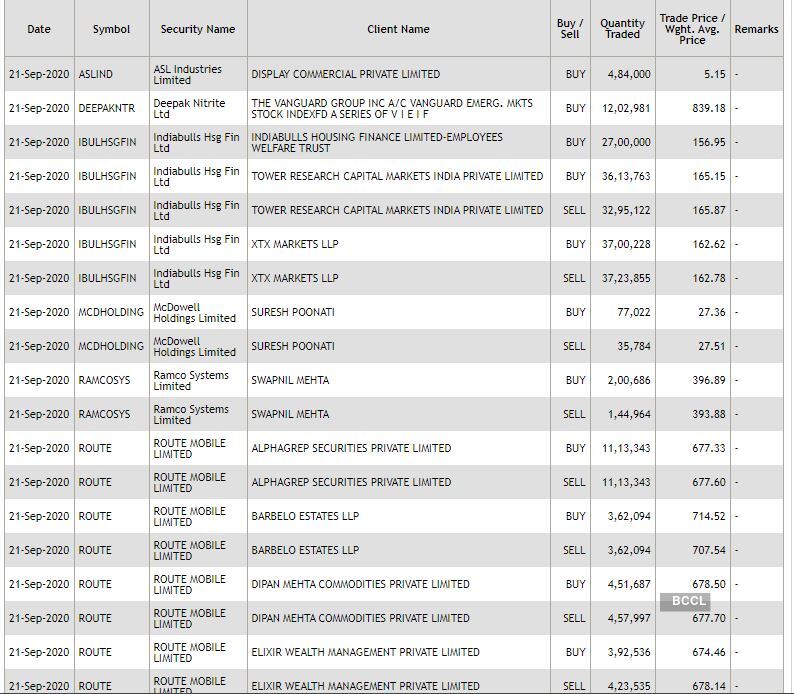Click the Trade Price / Wght. Avg. Price header
The width and height of the screenshot is (794, 694).
(x=692, y=29)
